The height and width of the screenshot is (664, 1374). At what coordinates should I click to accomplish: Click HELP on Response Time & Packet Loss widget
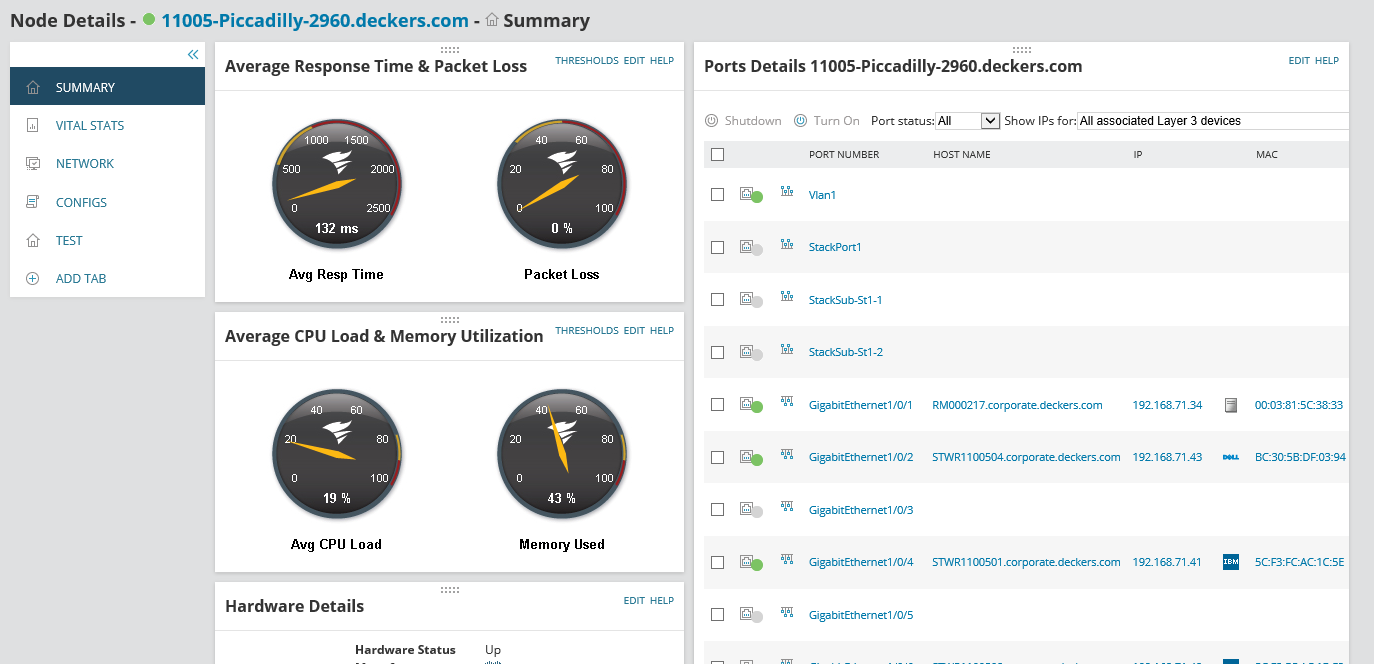coord(662,60)
